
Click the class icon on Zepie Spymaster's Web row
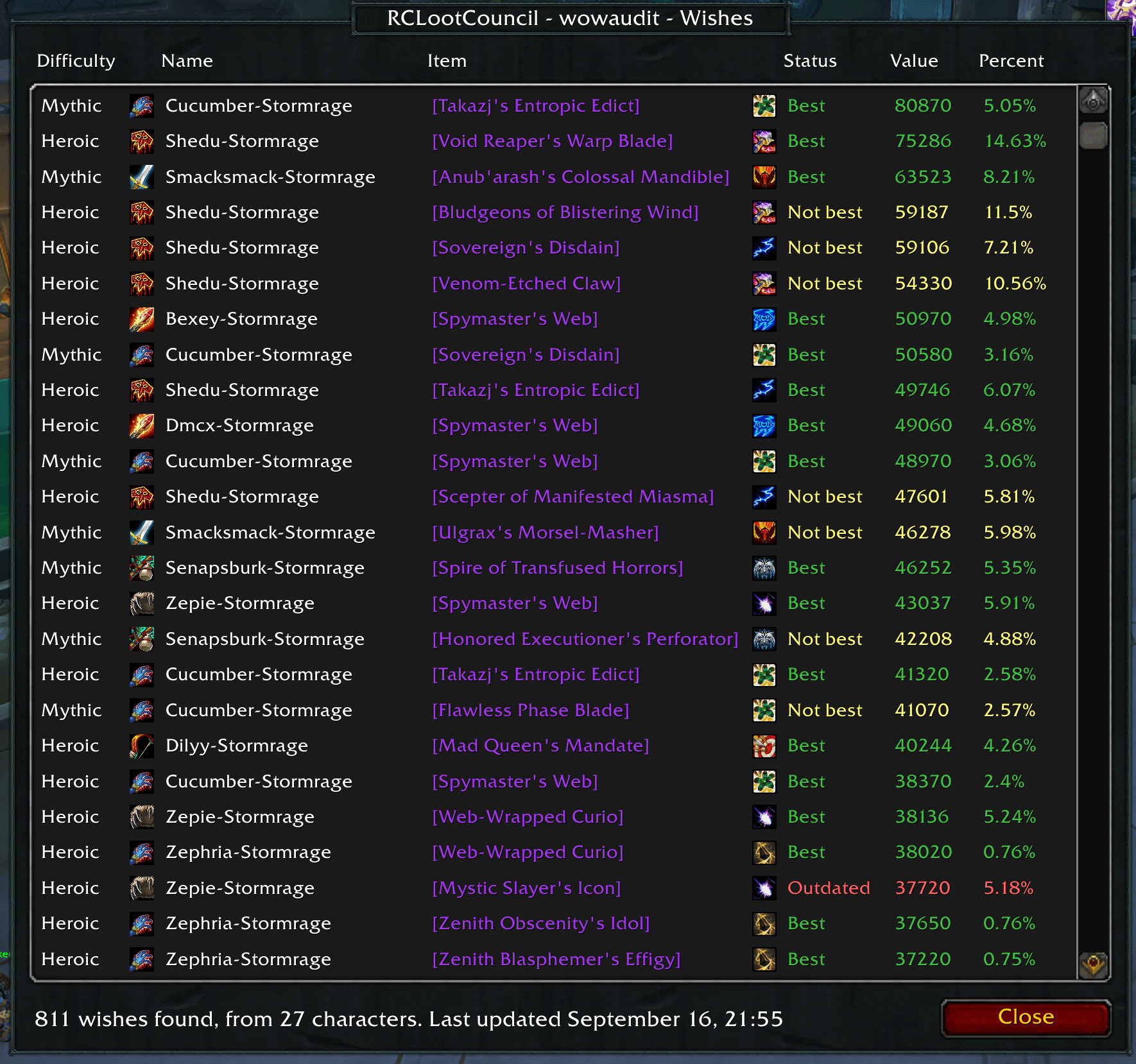141,603
